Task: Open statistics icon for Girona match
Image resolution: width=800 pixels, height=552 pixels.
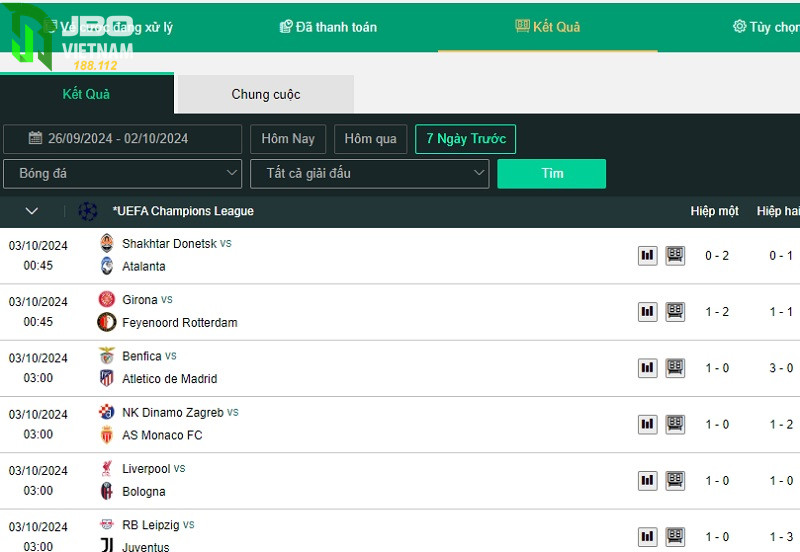Action: tap(647, 312)
